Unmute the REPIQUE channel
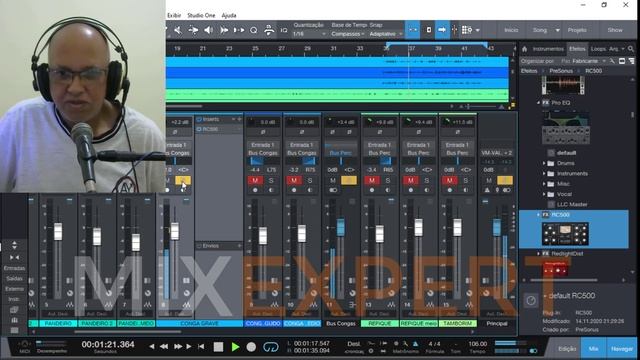The height and width of the screenshot is (360, 640). click(372, 180)
